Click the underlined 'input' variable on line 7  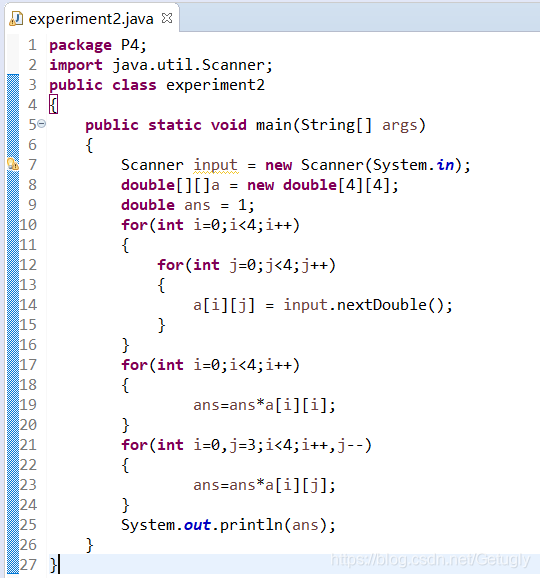point(216,165)
